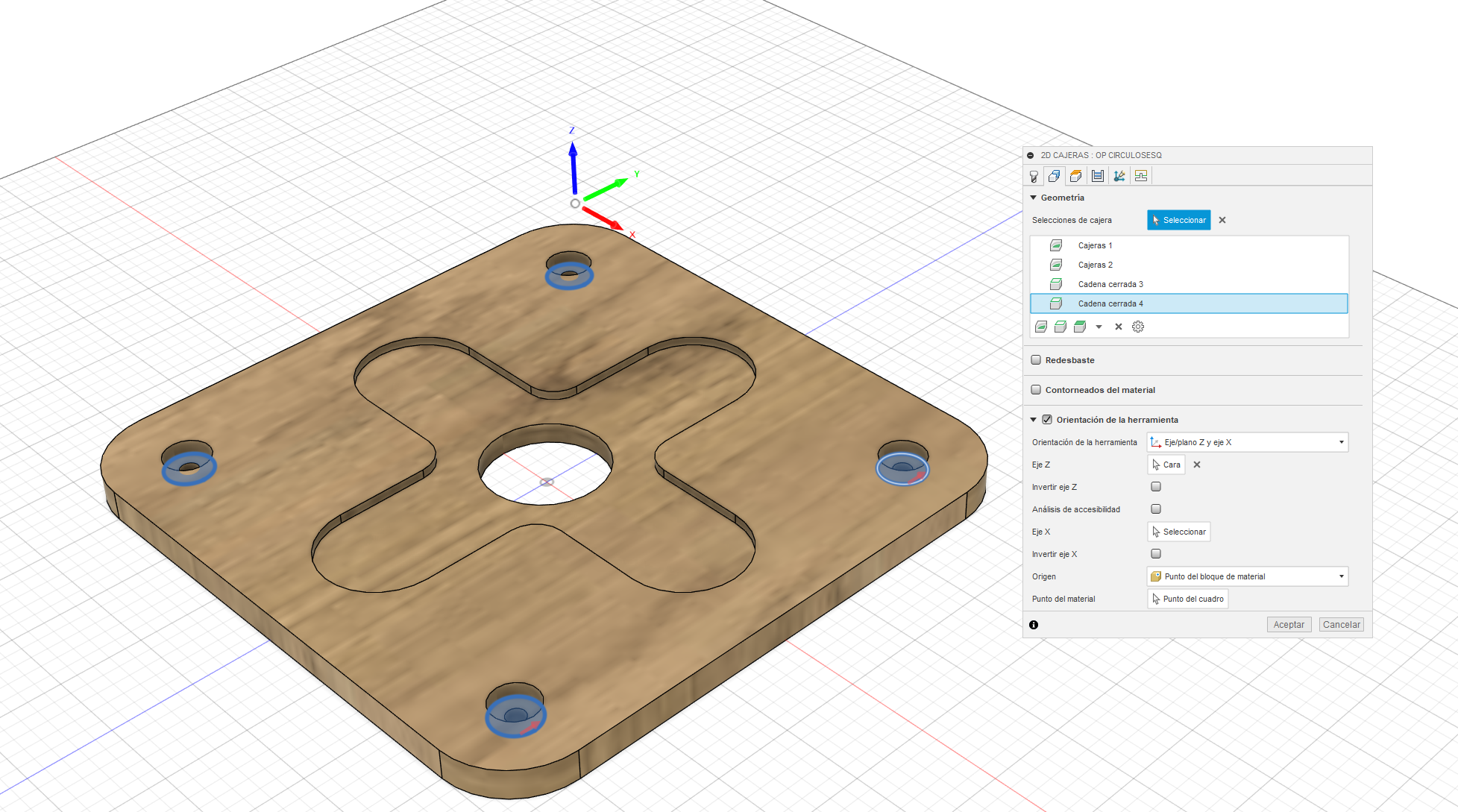Toggle Invertir eje X checkbox

click(1156, 554)
